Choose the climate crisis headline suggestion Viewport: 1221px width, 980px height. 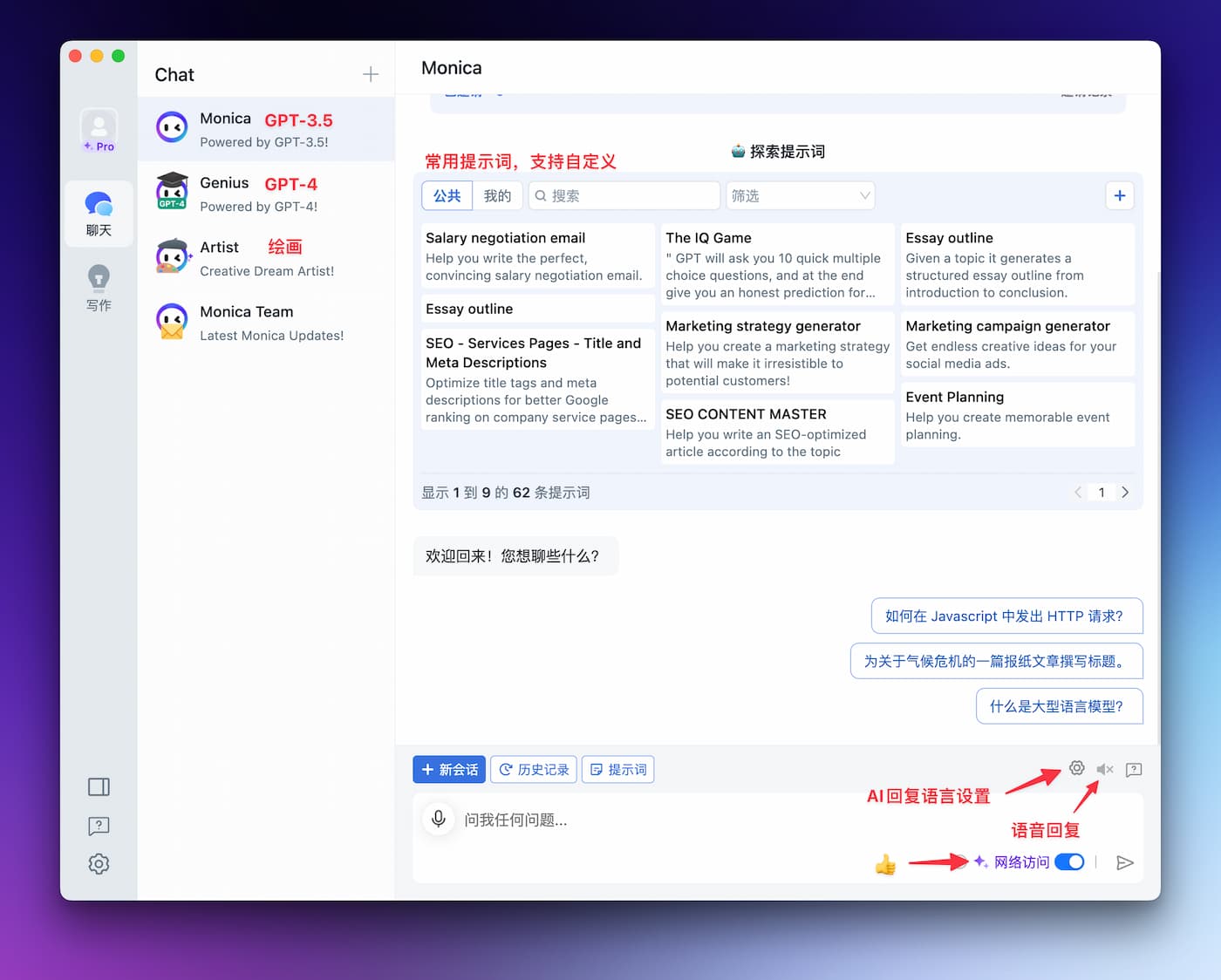tap(996, 661)
